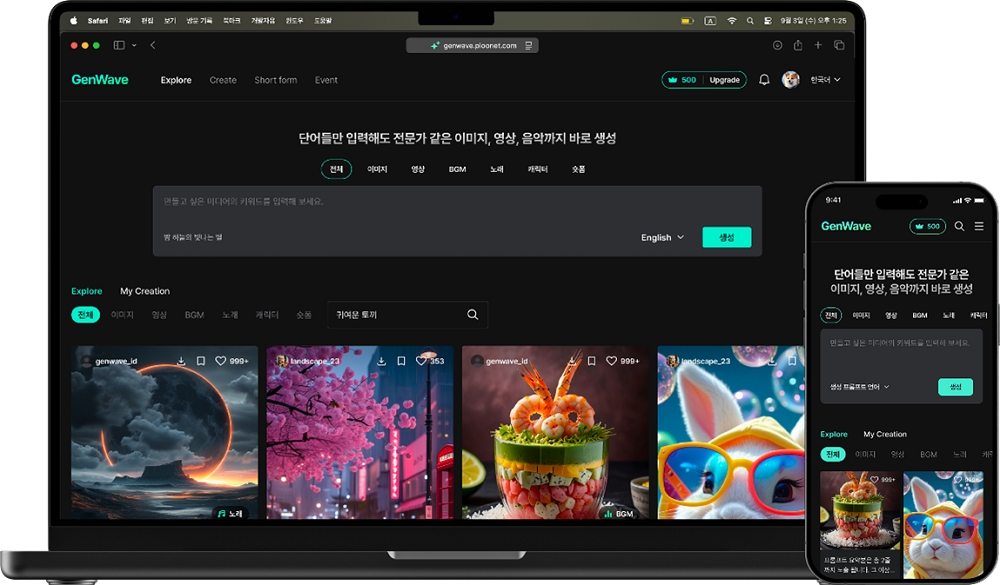Screen dimensions: 1000x585
Task: Download the landscape_23 cherry blossom image
Action: click(x=381, y=361)
